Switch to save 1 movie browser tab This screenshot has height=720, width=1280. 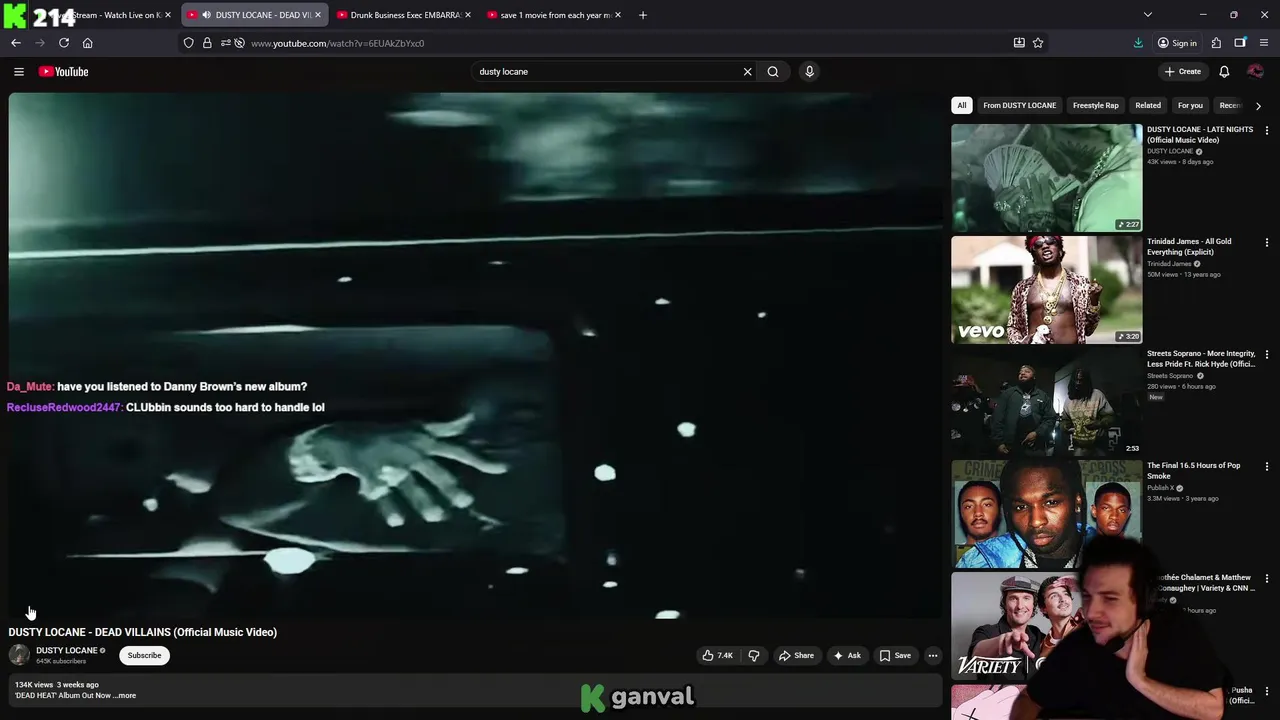click(552, 15)
